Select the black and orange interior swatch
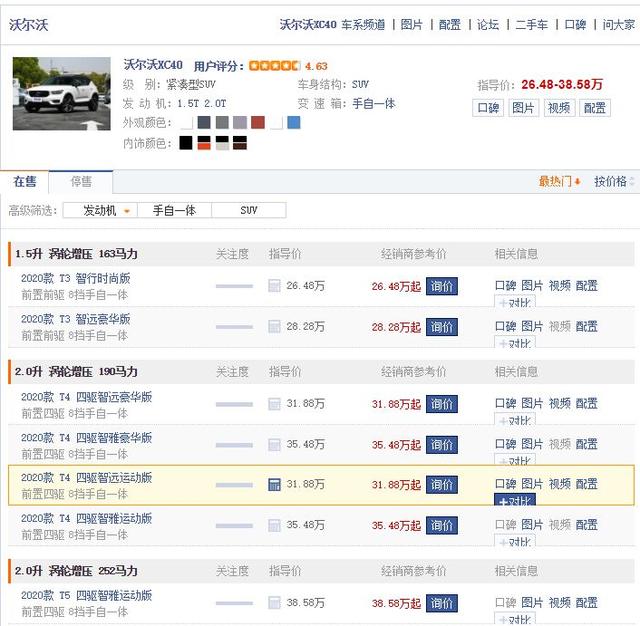Screen dimensions: 640x626 click(x=204, y=143)
